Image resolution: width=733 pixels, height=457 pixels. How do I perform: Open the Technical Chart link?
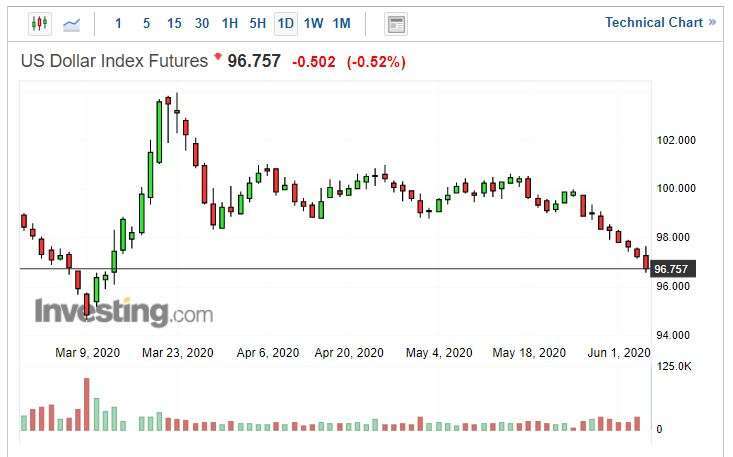661,22
